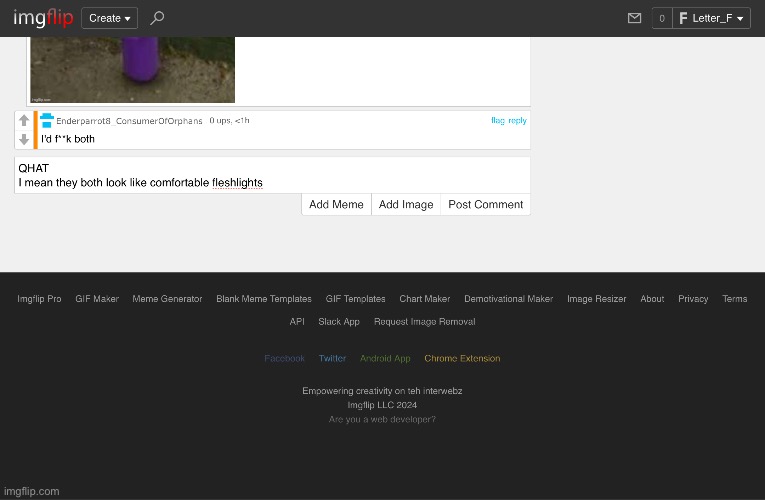Open the search magnifier icon
Screen dimensions: 765x500
click(x=157, y=18)
